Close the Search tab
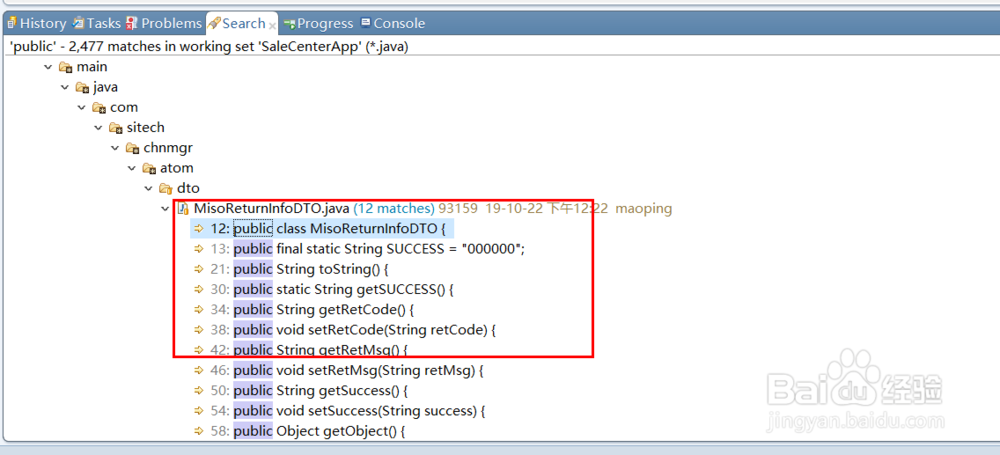 [x=272, y=26]
